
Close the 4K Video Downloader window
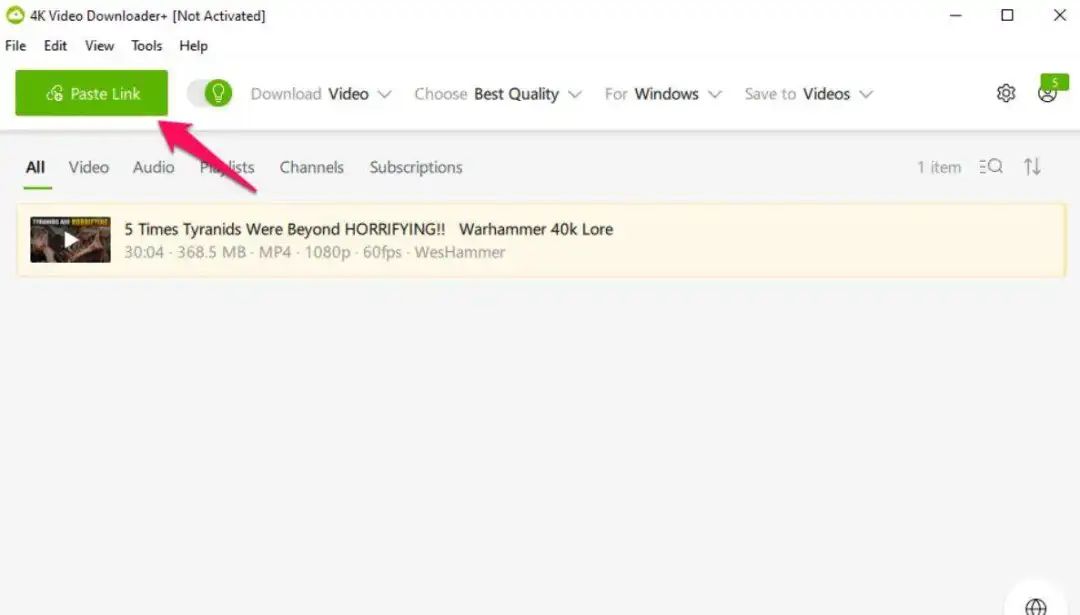(1059, 15)
